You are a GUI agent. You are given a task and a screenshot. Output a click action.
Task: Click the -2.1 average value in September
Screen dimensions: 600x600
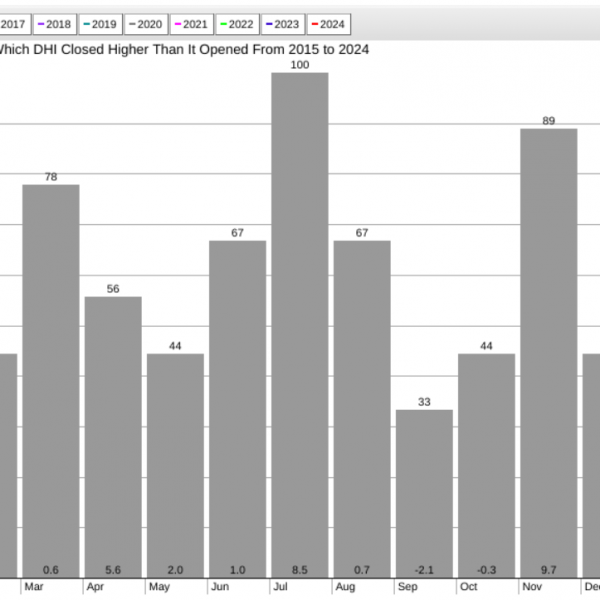pos(424,570)
